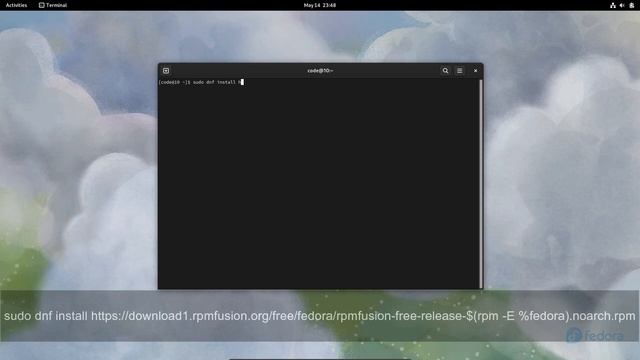Viewport: 640px width, 360px height.
Task: Click the power icon in top bar
Action: click(631, 5)
